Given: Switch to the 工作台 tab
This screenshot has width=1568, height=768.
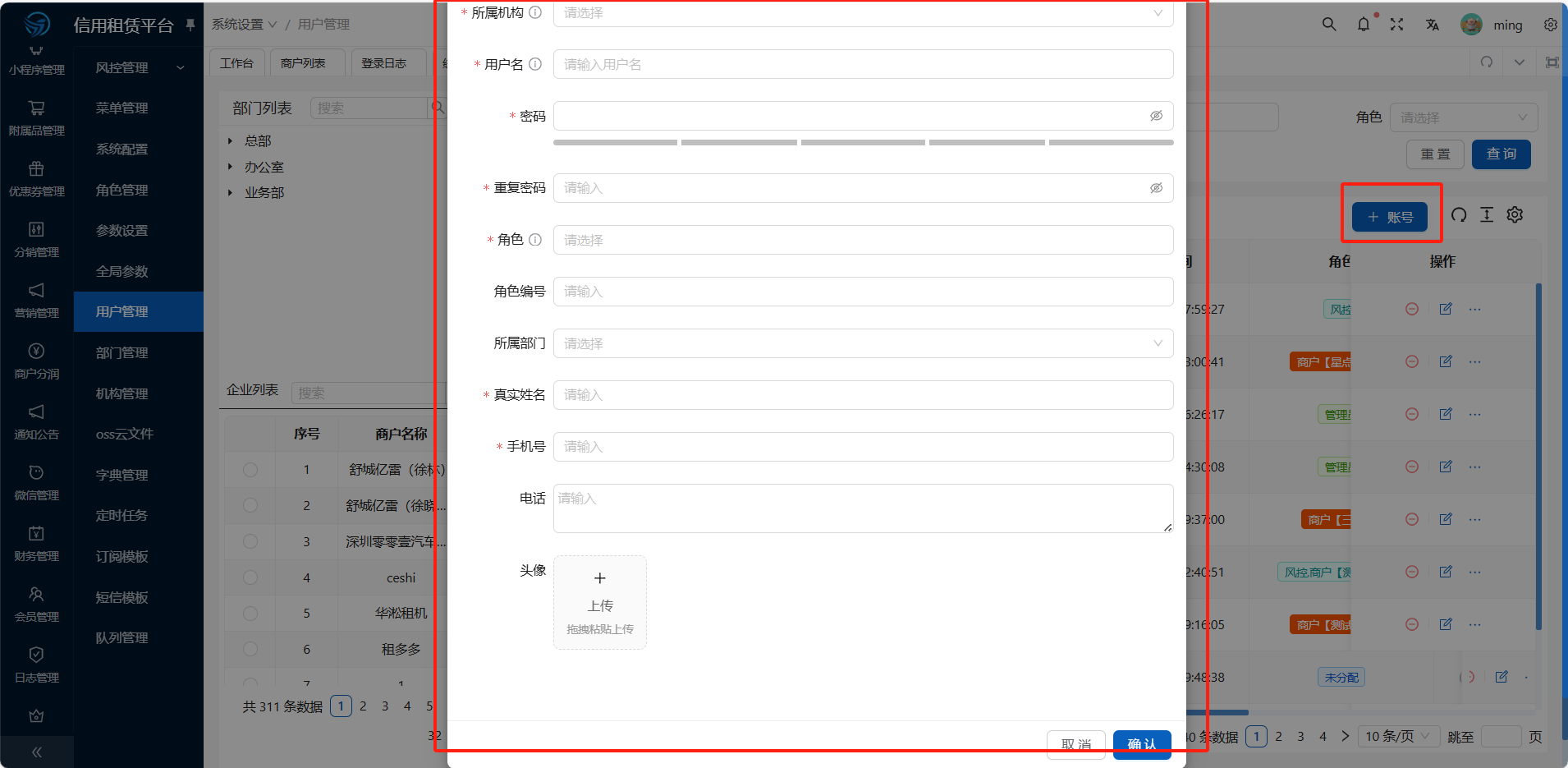Looking at the screenshot, I should pos(237,63).
